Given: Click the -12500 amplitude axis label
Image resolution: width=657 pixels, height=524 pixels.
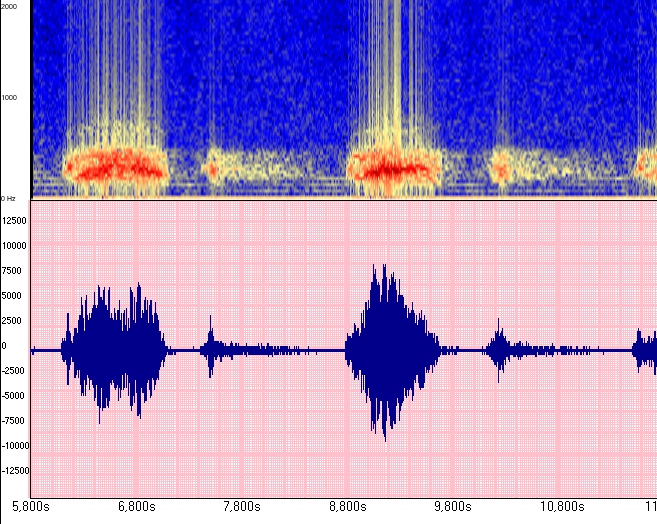Looking at the screenshot, I should 14,470.
